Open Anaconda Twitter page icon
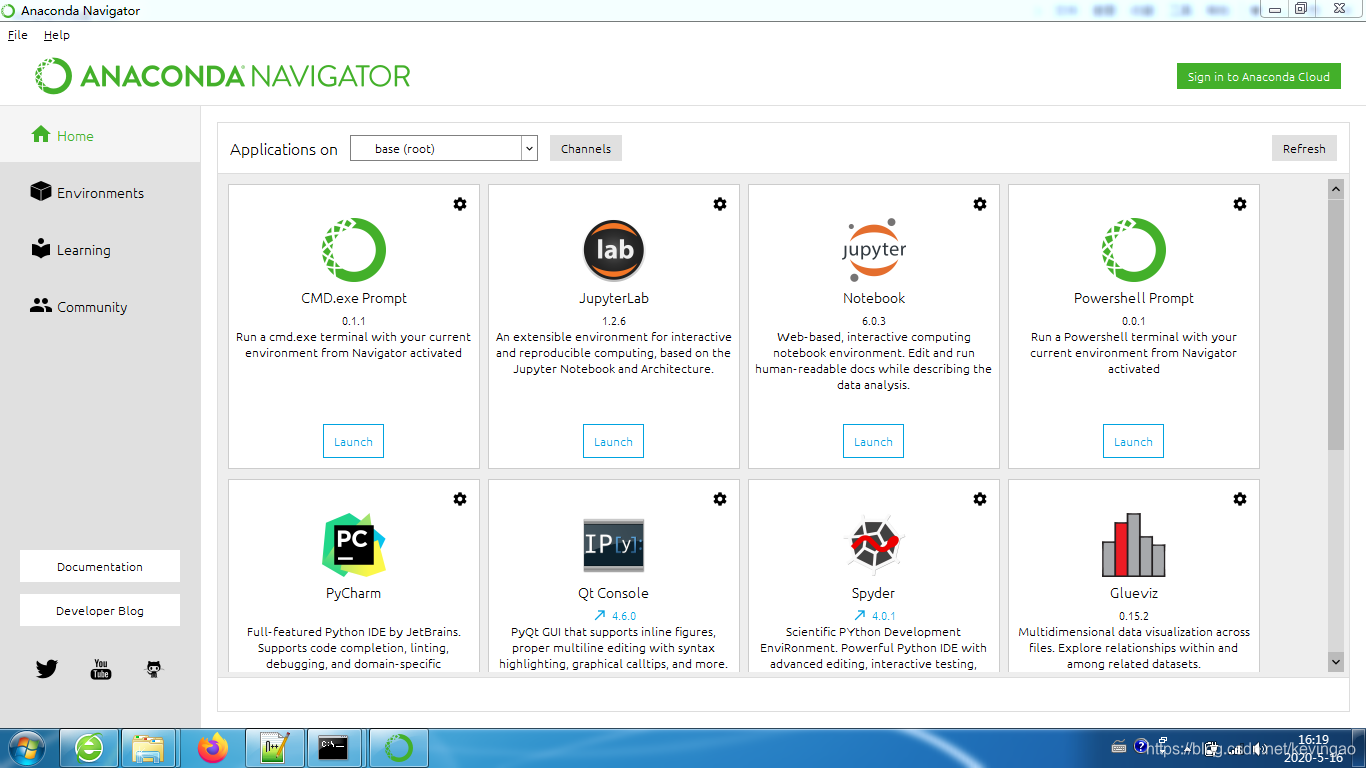 click(x=47, y=669)
